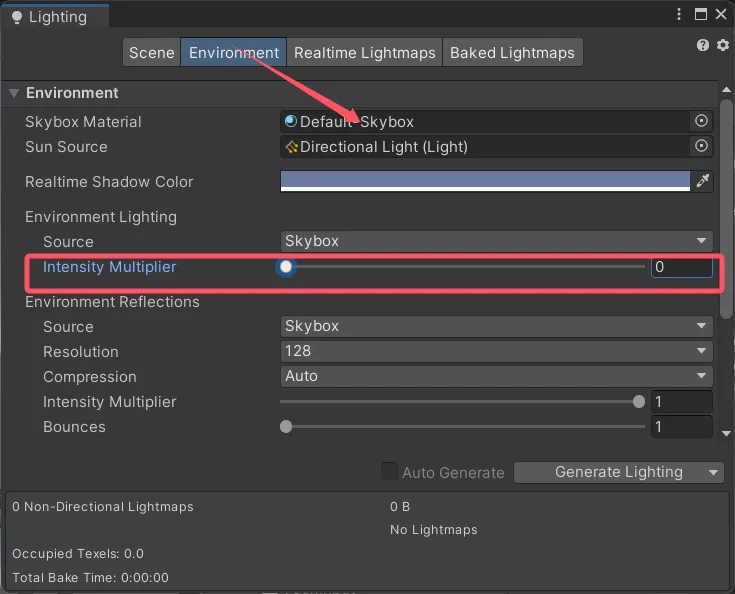Enable the Auto Generate checkbox

pos(389,472)
